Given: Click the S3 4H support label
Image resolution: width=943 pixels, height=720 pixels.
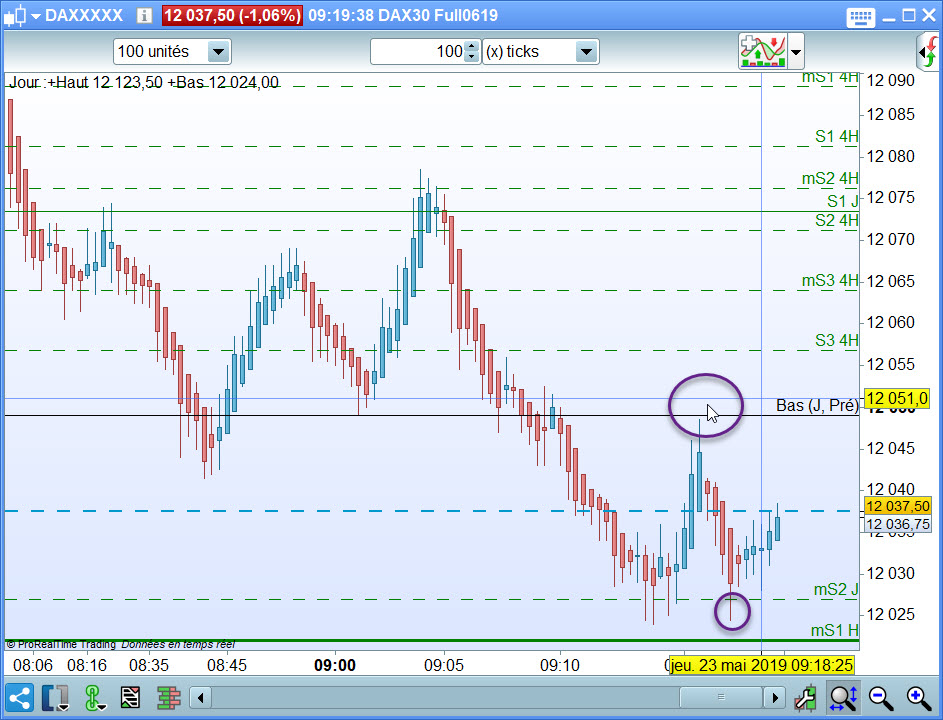Looking at the screenshot, I should click(837, 340).
